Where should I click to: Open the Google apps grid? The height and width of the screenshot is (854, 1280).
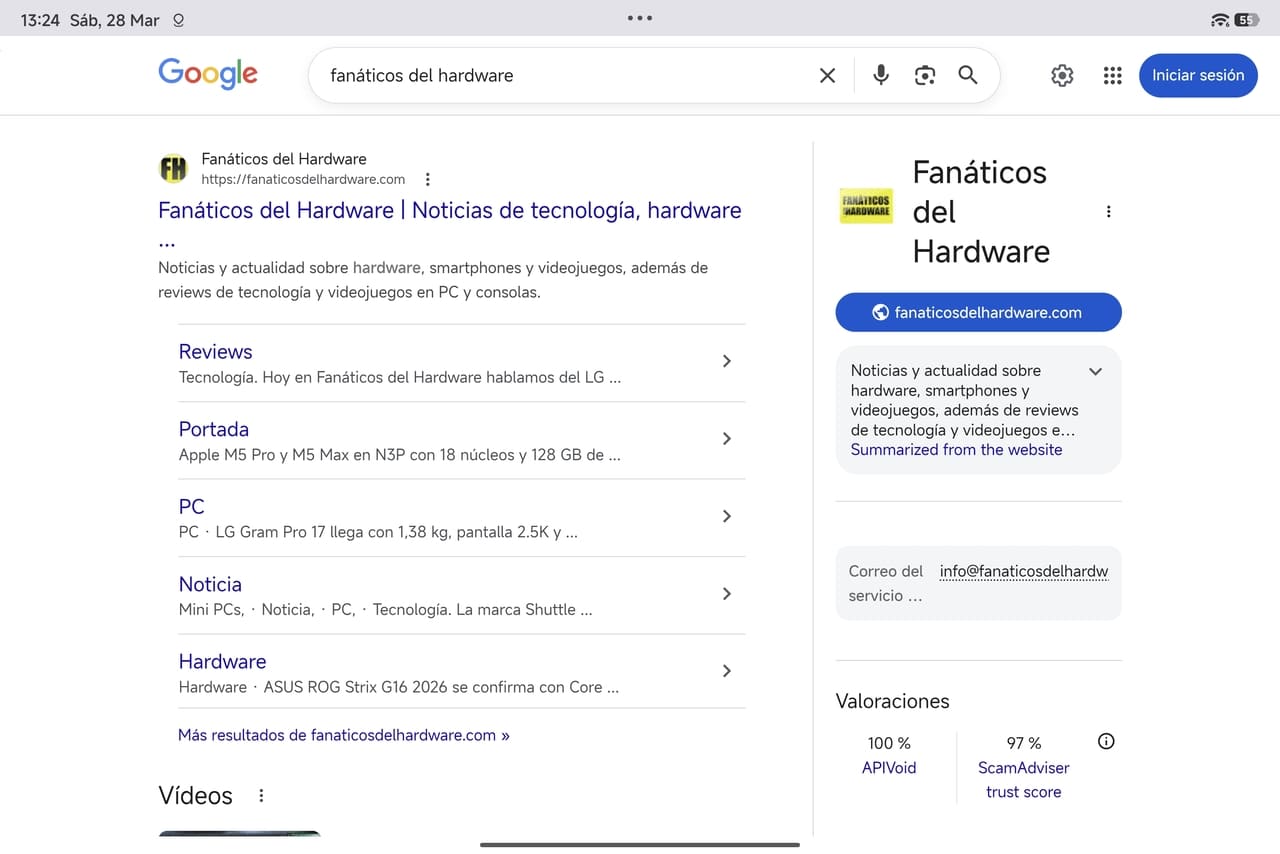click(x=1112, y=75)
